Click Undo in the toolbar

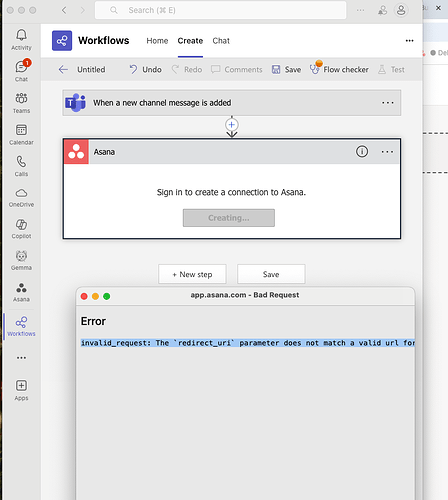click(x=145, y=69)
